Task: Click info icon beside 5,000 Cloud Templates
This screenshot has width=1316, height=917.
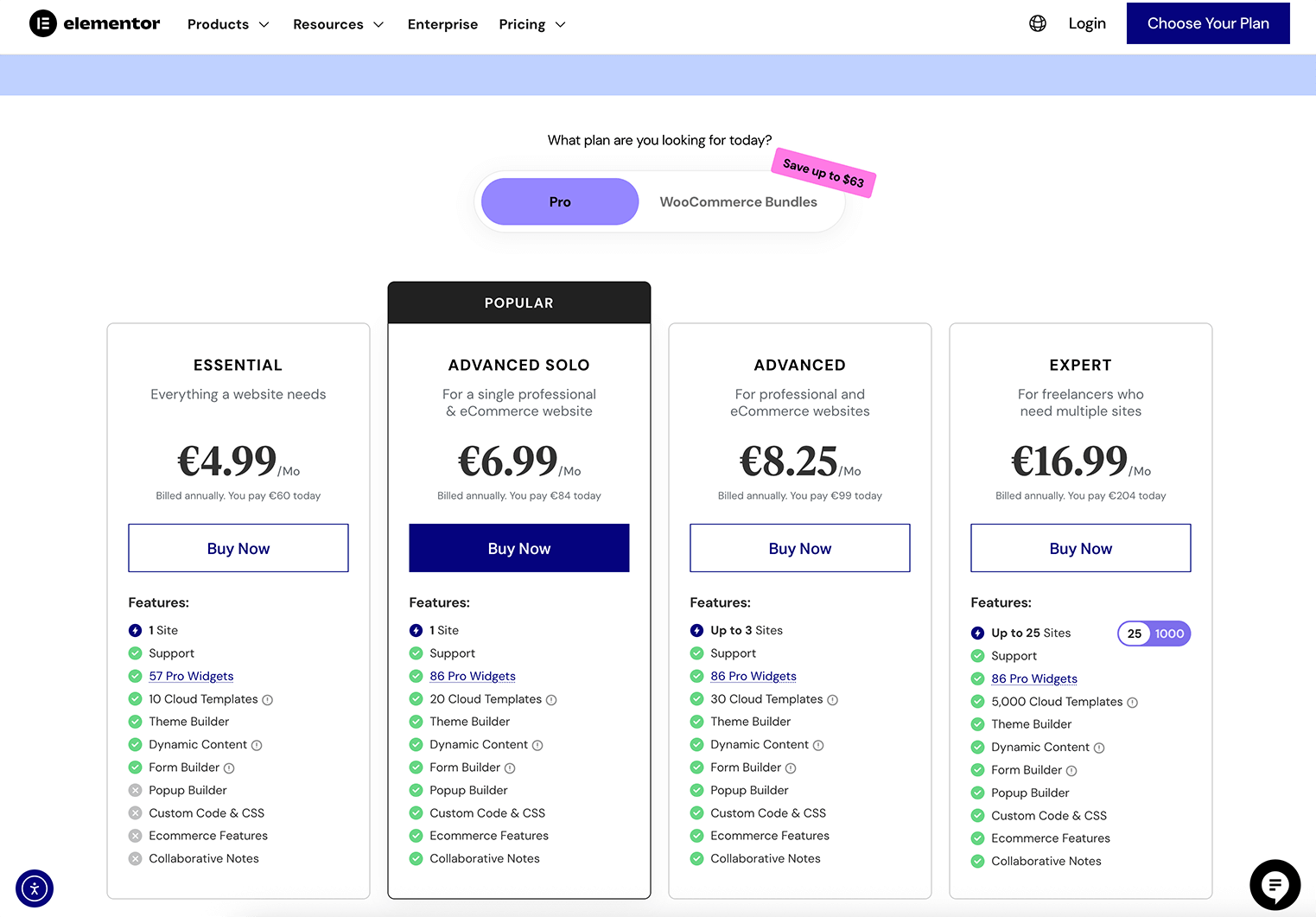Action: 1132,703
